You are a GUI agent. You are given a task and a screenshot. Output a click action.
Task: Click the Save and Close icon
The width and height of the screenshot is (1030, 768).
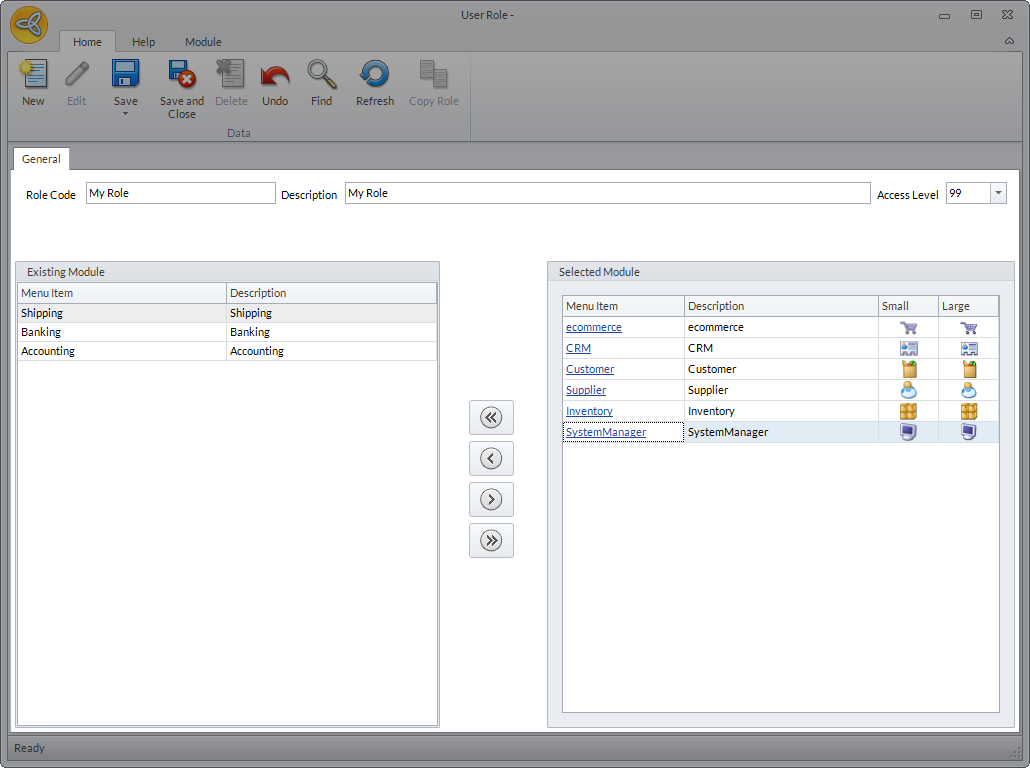pos(181,76)
